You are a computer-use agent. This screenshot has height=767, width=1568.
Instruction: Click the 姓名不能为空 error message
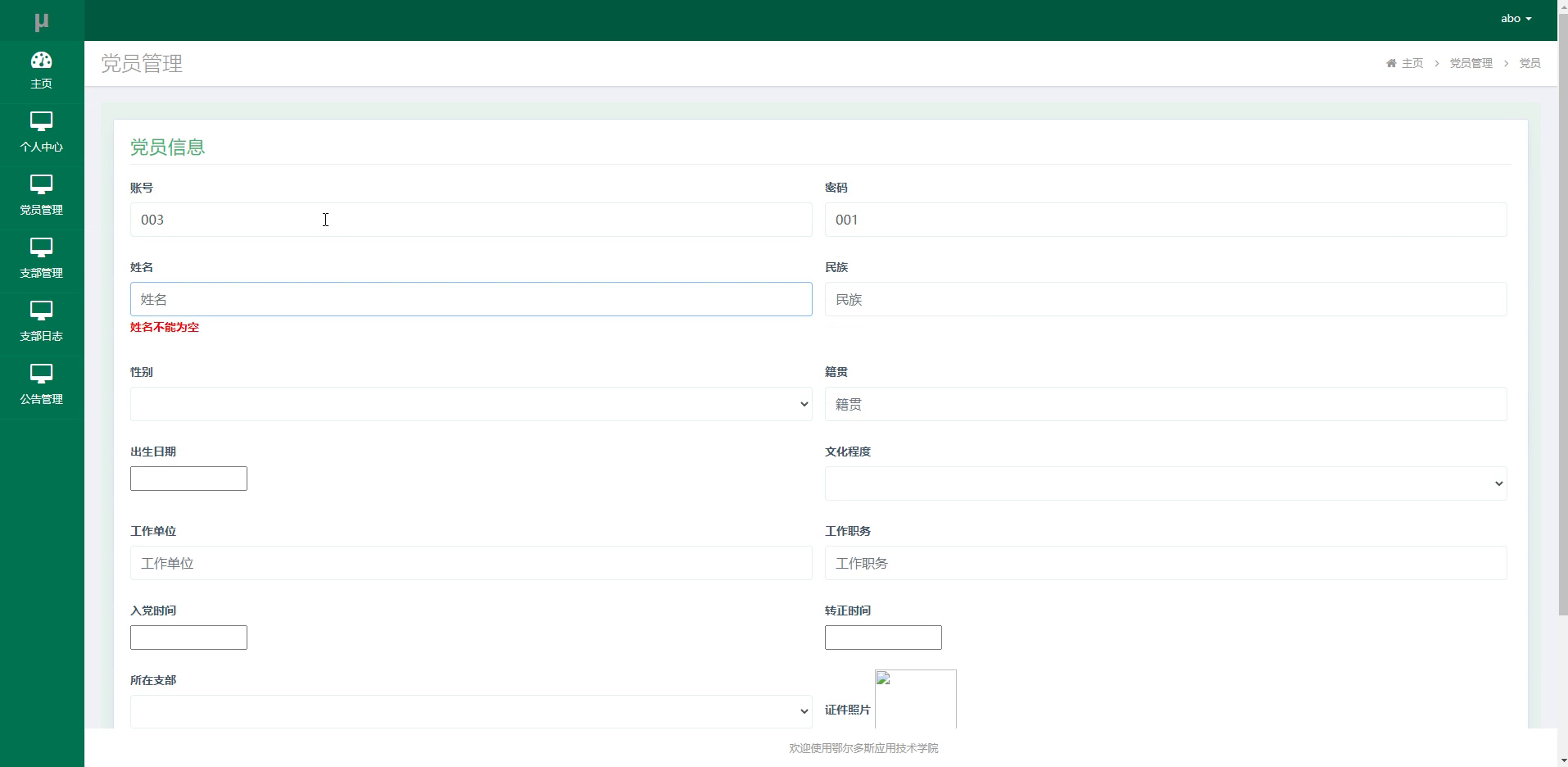[165, 327]
